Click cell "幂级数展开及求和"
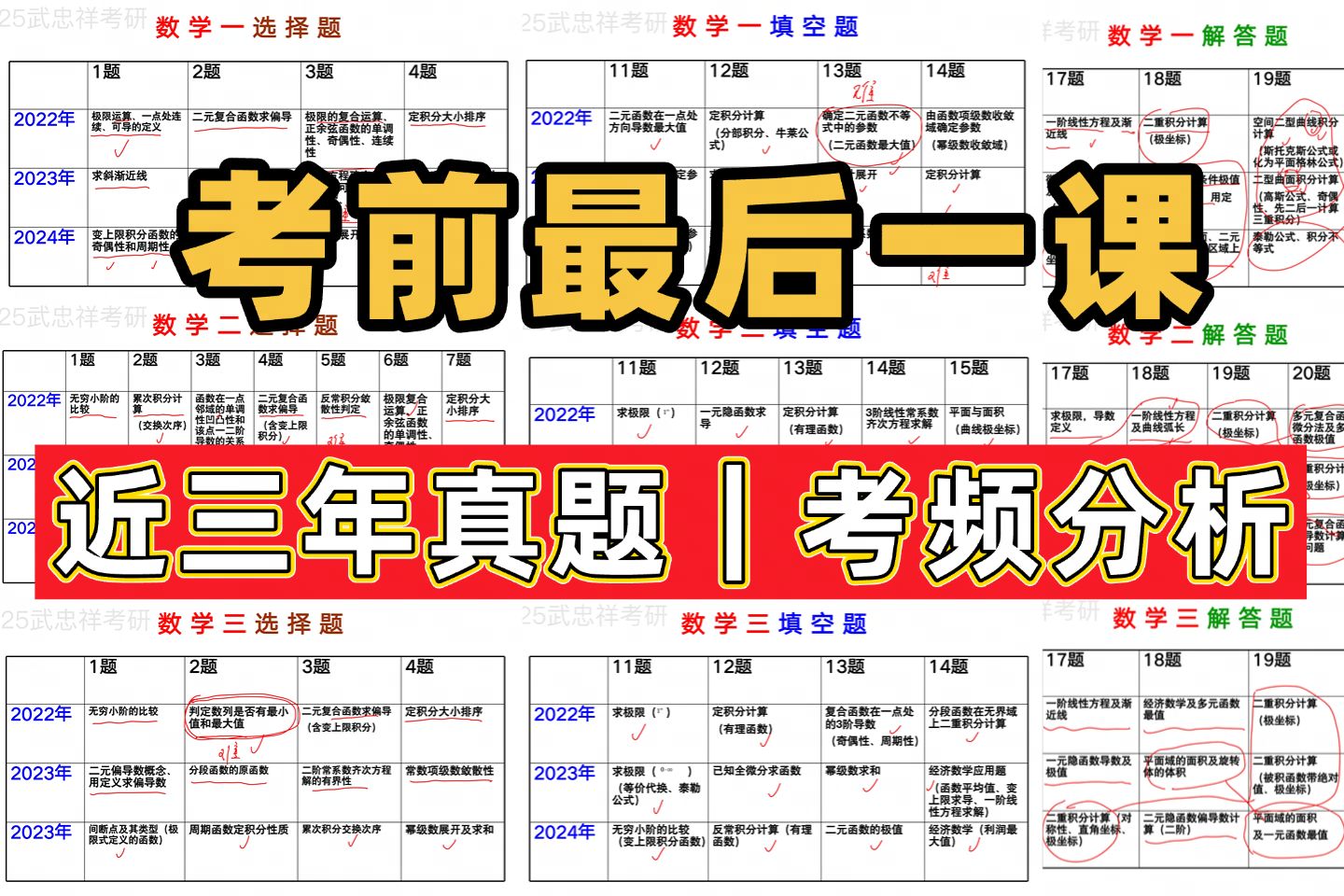Viewport: 1344px width, 896px height. pyautogui.click(x=449, y=829)
